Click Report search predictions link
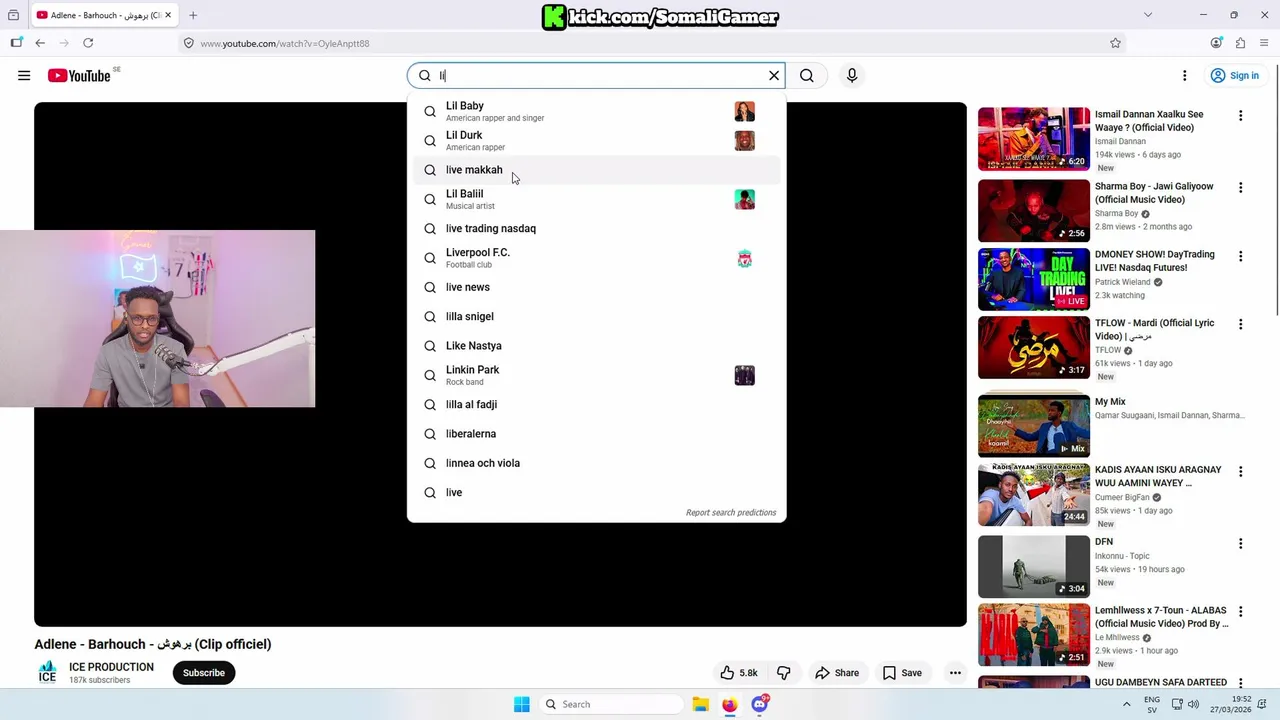 pyautogui.click(x=731, y=512)
